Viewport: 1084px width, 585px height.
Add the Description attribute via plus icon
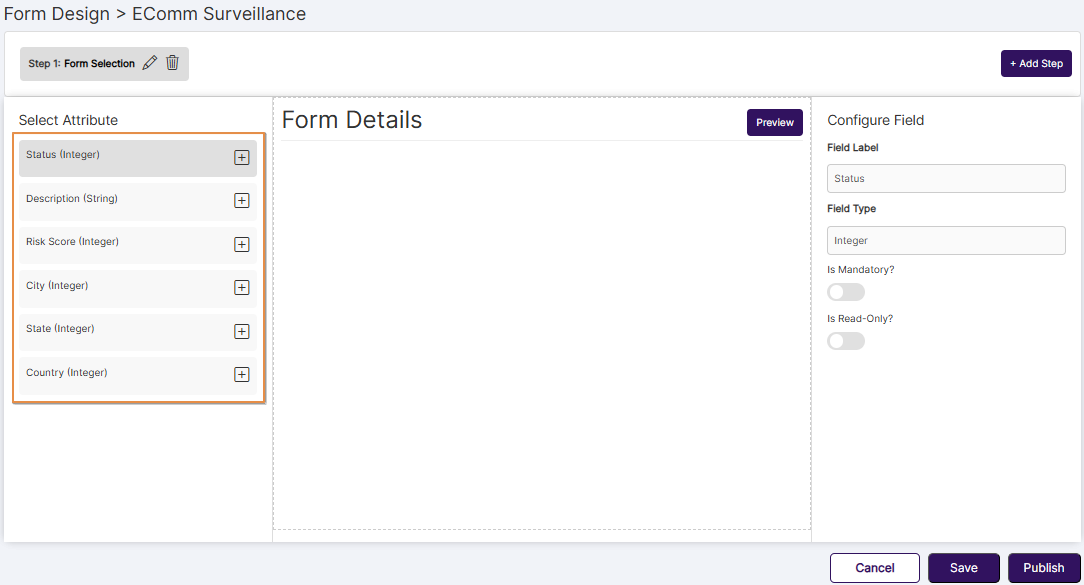point(241,201)
